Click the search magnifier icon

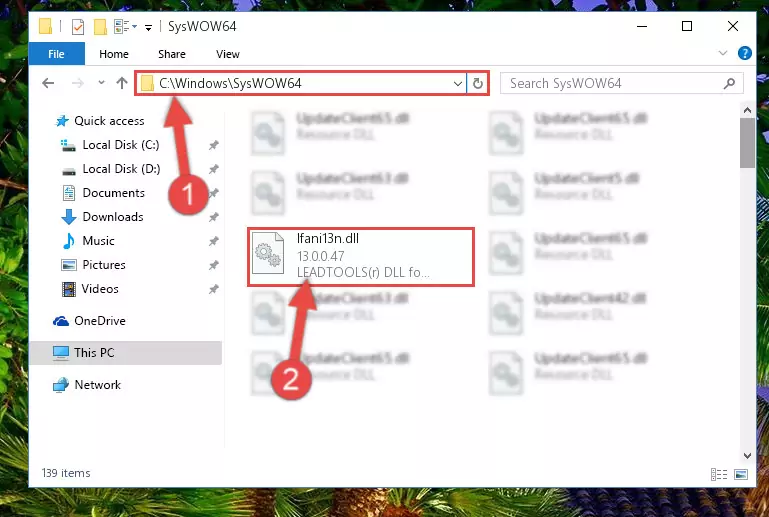click(x=729, y=83)
